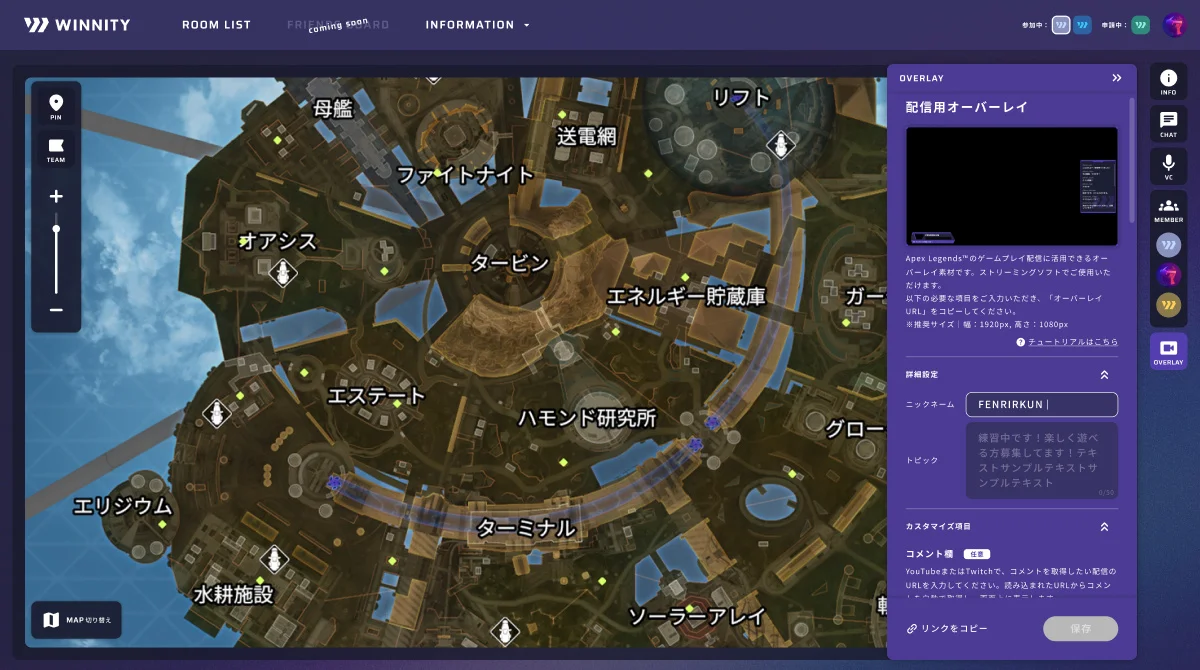Click the MAP切り替え button
The height and width of the screenshot is (670, 1200).
click(77, 620)
